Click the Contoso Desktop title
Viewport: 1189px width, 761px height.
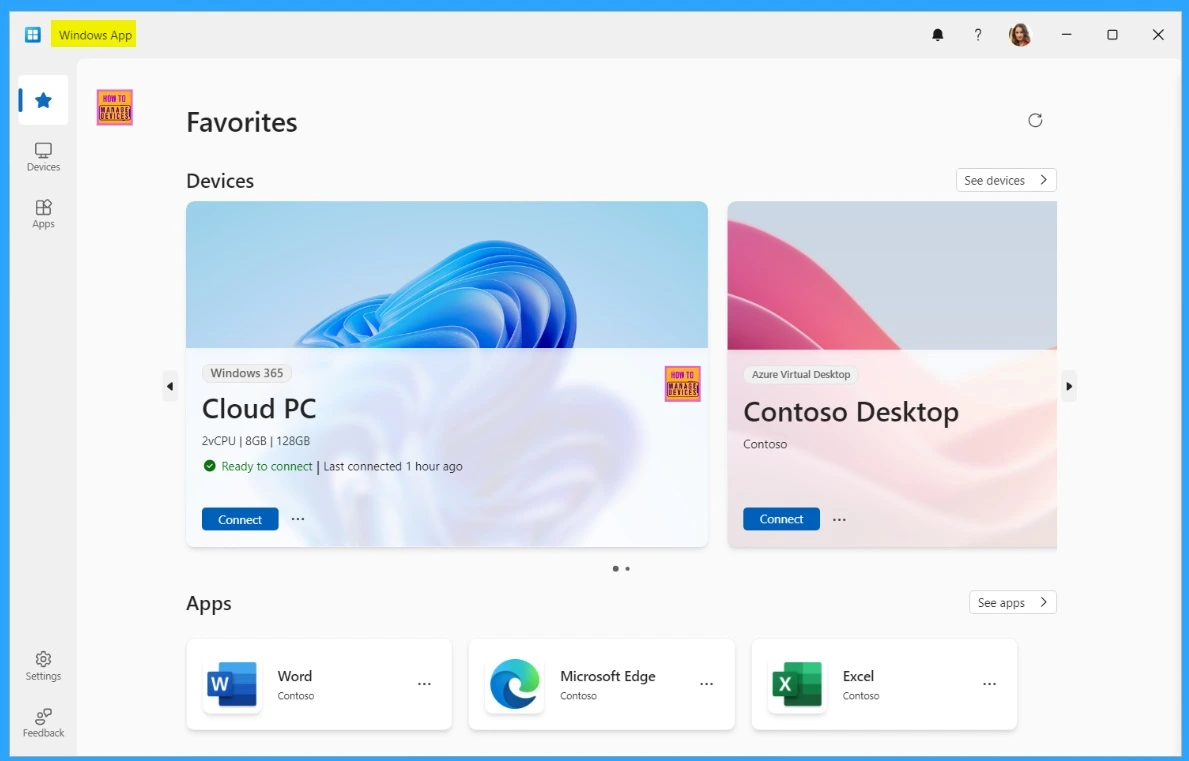[851, 412]
